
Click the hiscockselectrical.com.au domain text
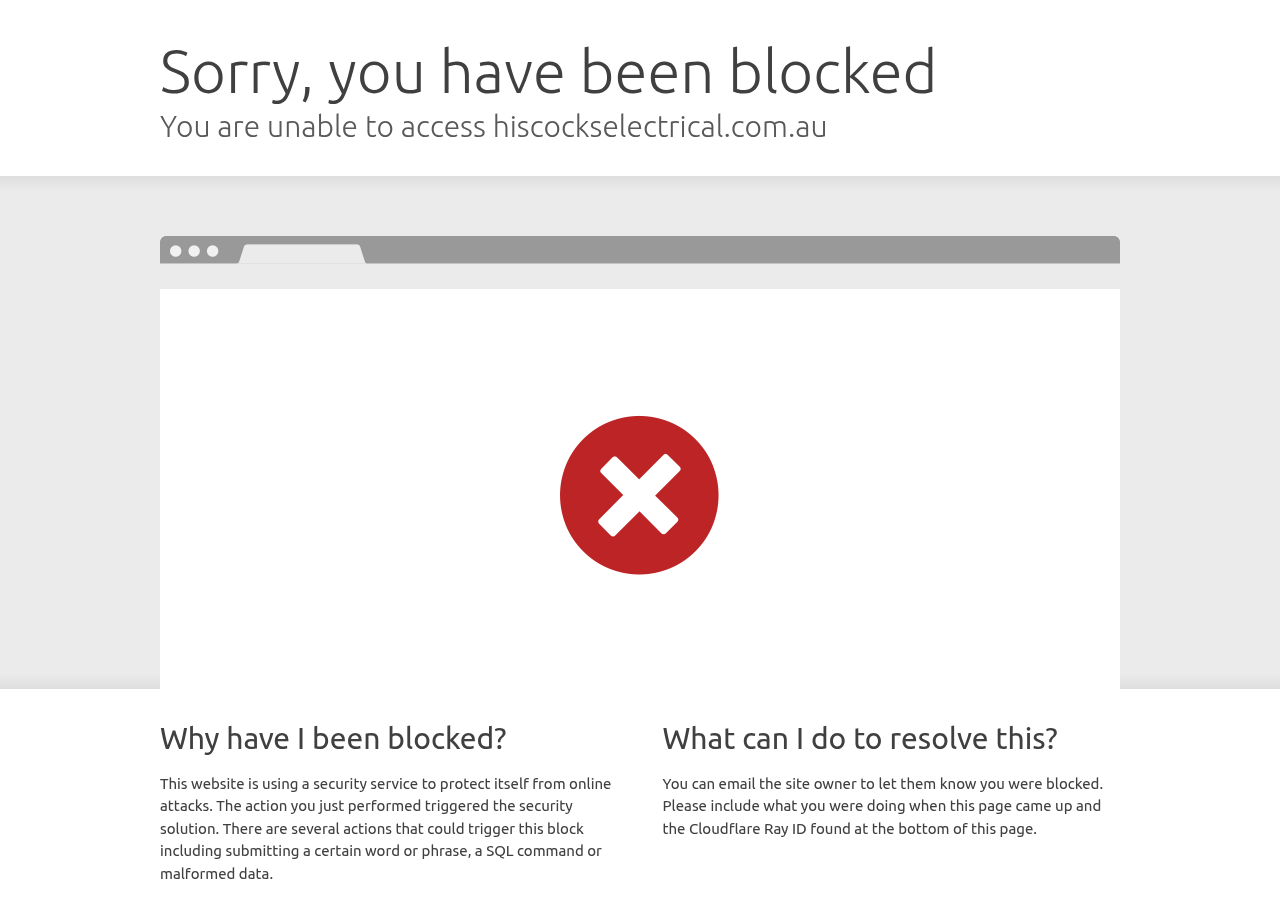point(660,126)
